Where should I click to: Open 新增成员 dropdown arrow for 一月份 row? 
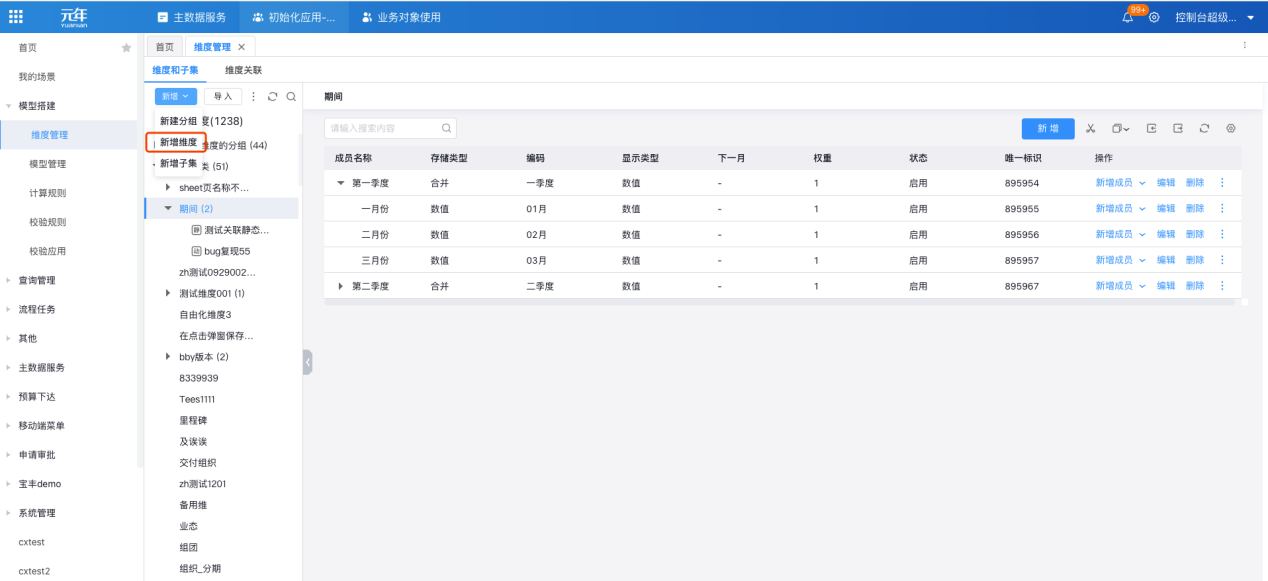(1141, 209)
